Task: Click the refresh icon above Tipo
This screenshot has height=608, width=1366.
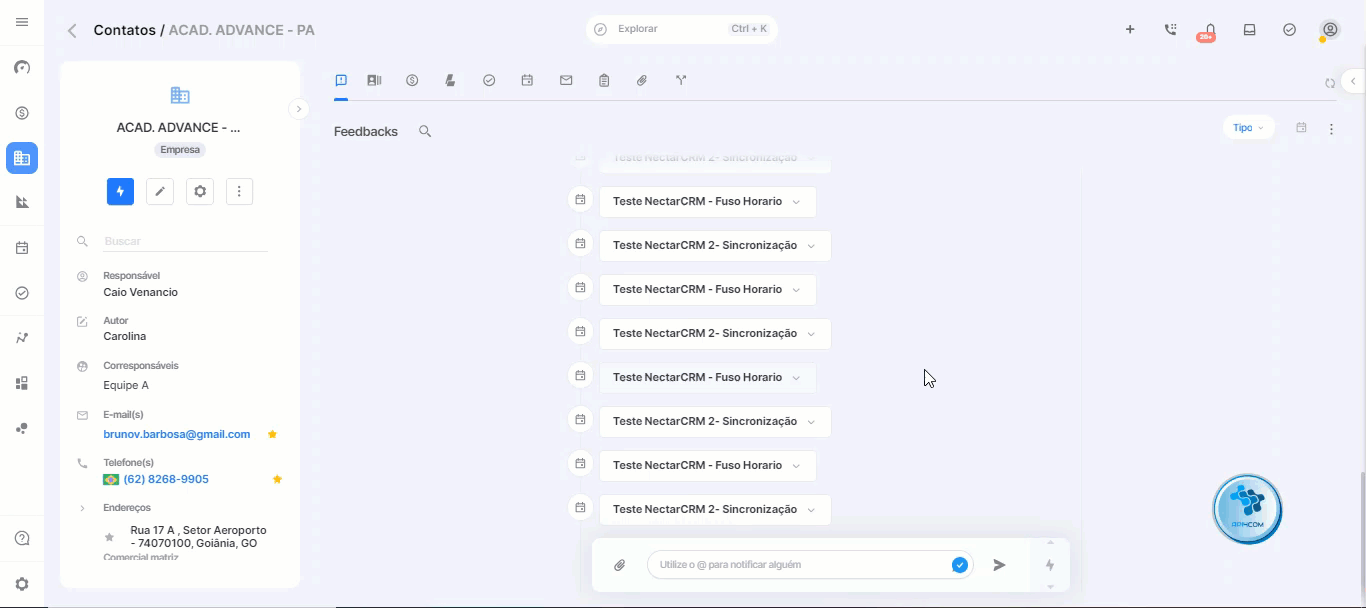Action: (1330, 84)
